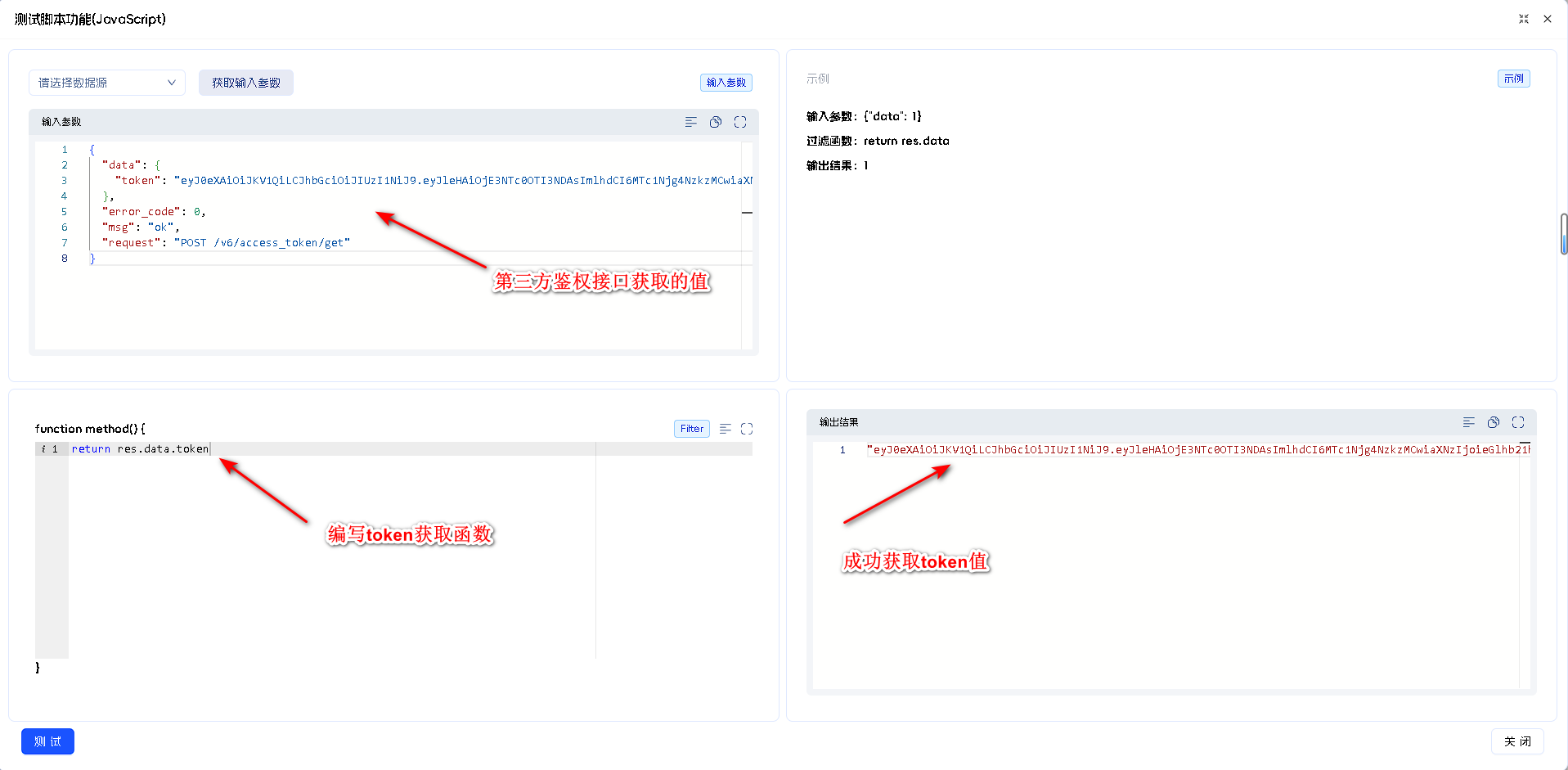
Task: Click the blue 输入参数 tag
Action: coord(726,83)
